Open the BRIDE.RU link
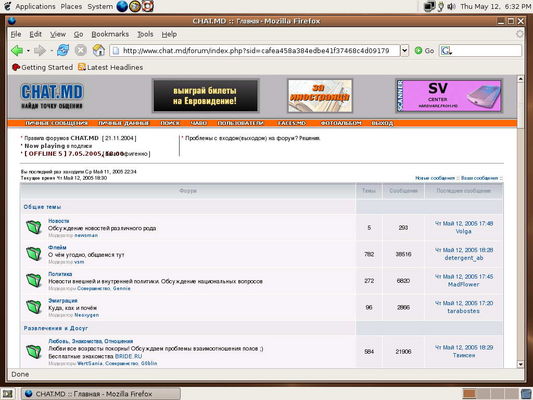 pos(128,356)
